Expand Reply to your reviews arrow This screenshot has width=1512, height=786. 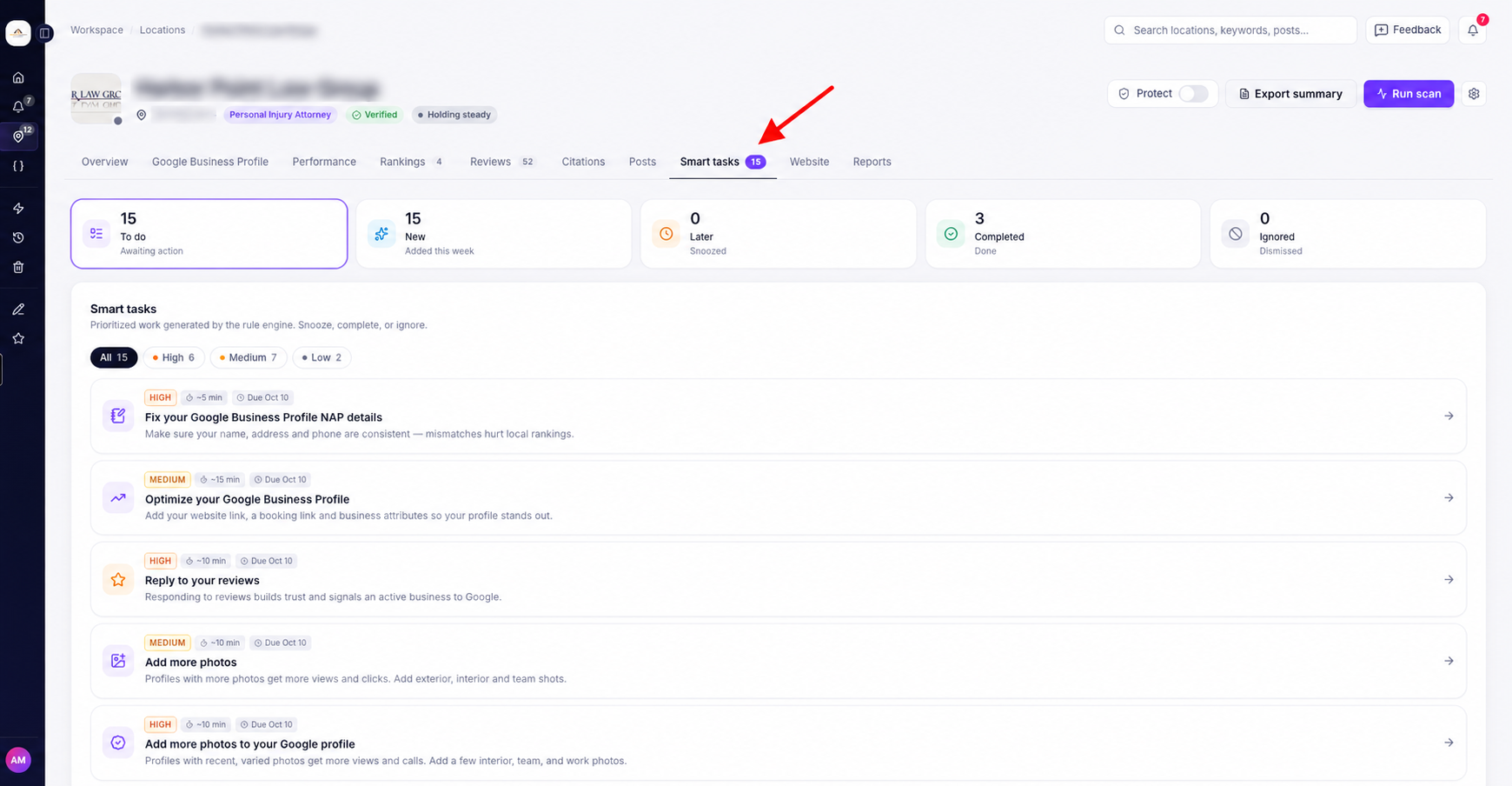(x=1449, y=579)
